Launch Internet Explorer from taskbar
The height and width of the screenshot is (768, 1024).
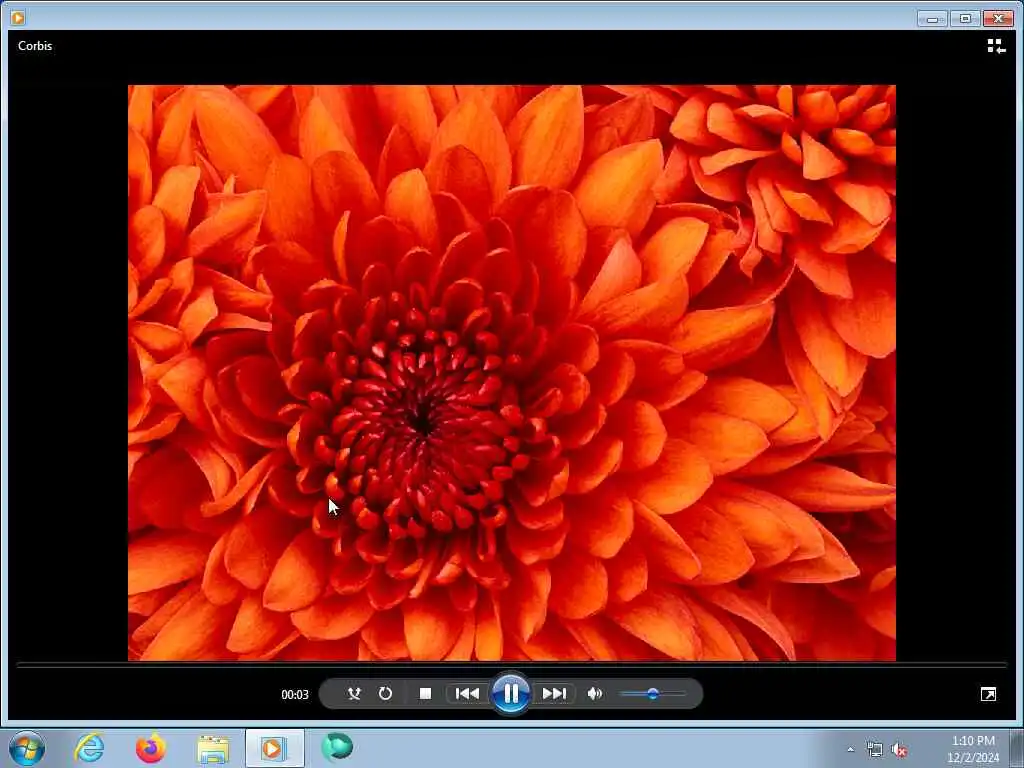click(x=89, y=748)
